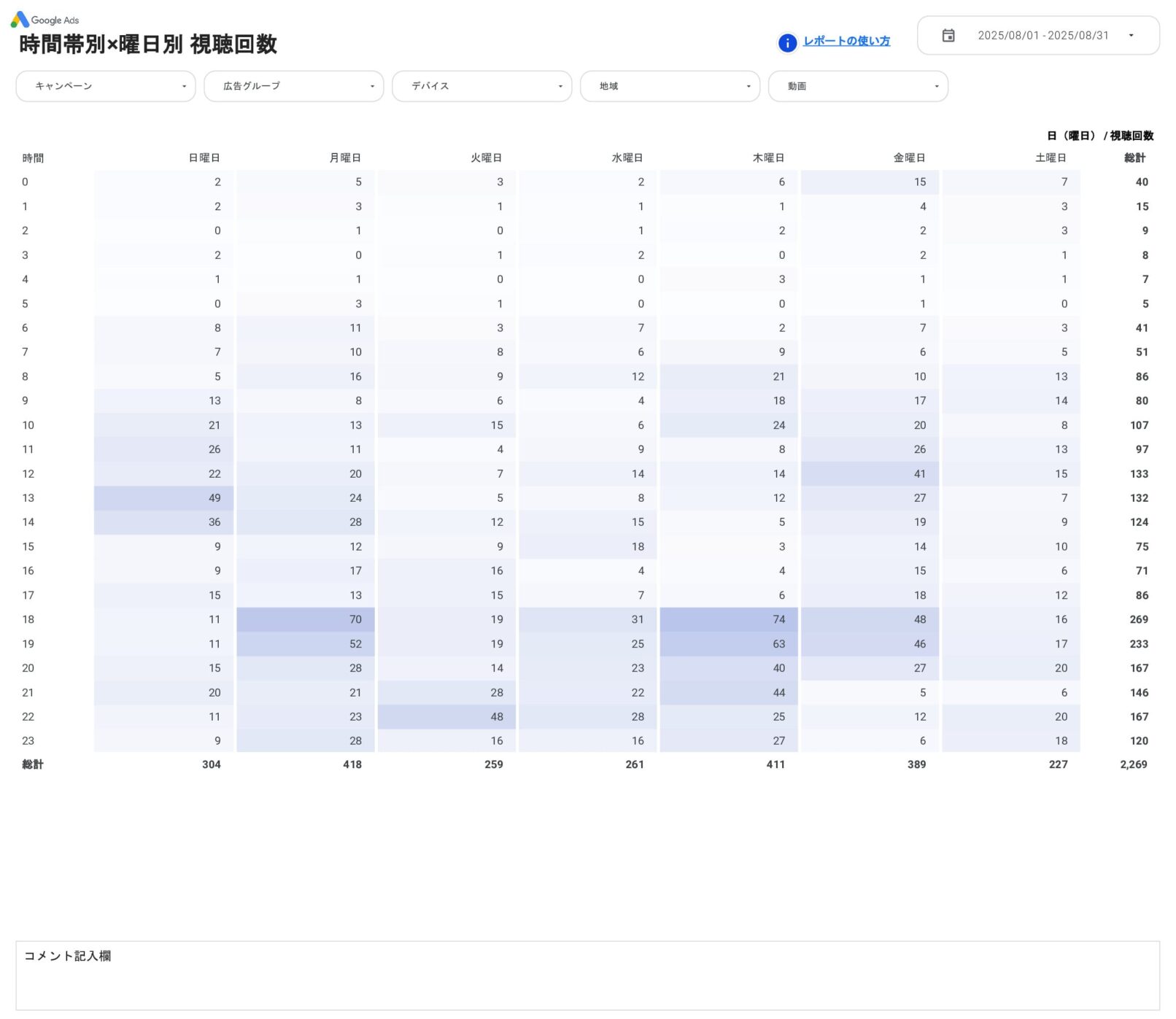The height and width of the screenshot is (1019, 1176).
Task: Open the 広告グループ filter dropdown
Action: 293,86
